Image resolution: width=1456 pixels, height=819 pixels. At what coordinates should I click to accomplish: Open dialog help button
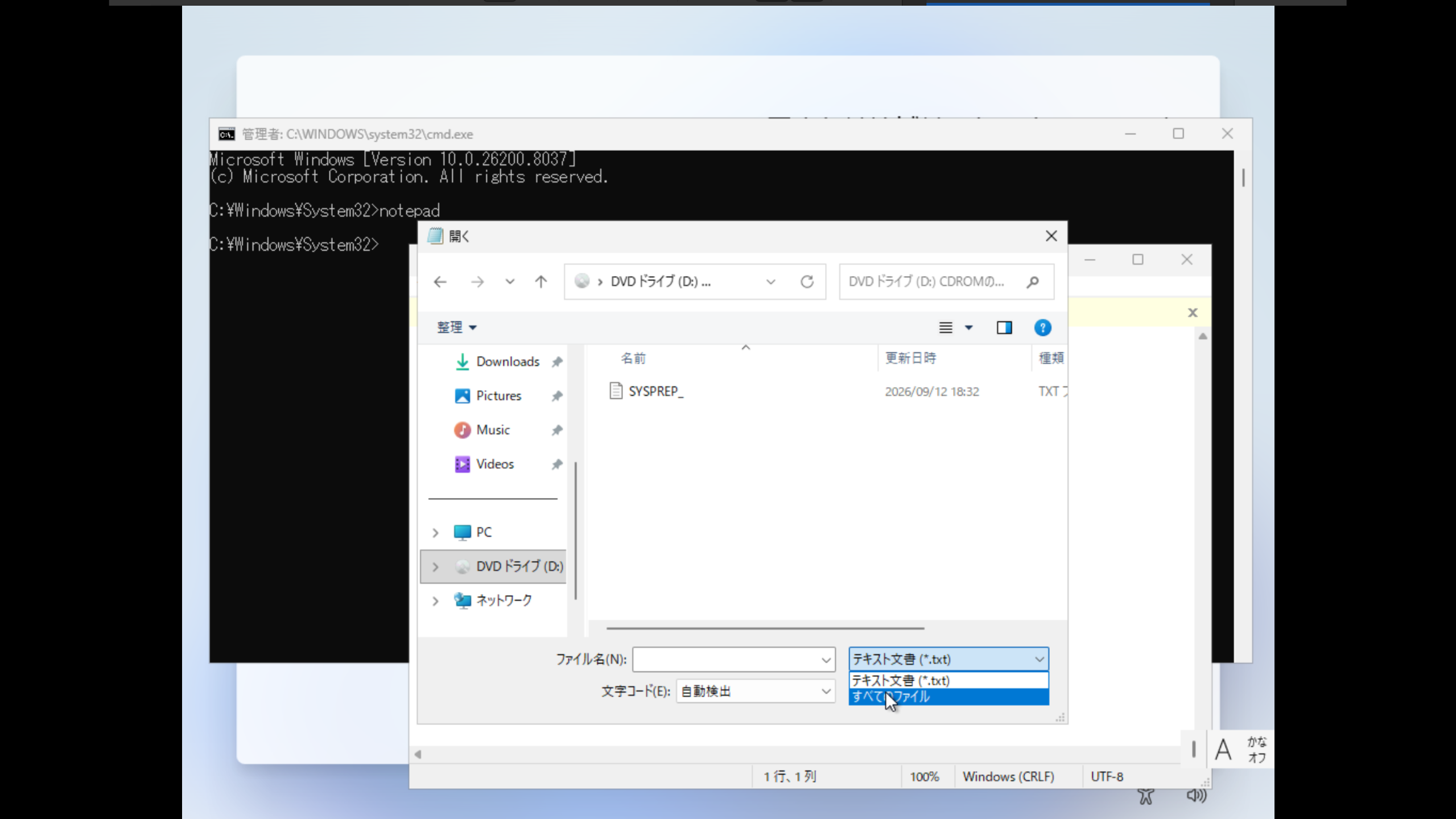click(x=1042, y=327)
